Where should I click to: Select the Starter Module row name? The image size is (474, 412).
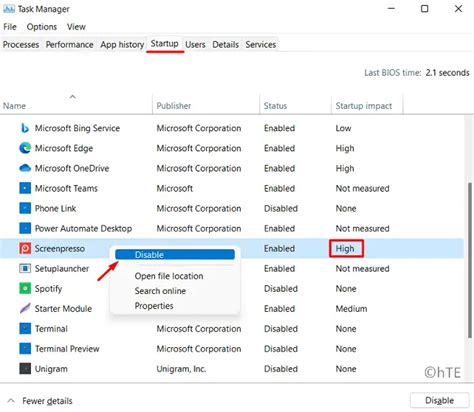click(63, 309)
